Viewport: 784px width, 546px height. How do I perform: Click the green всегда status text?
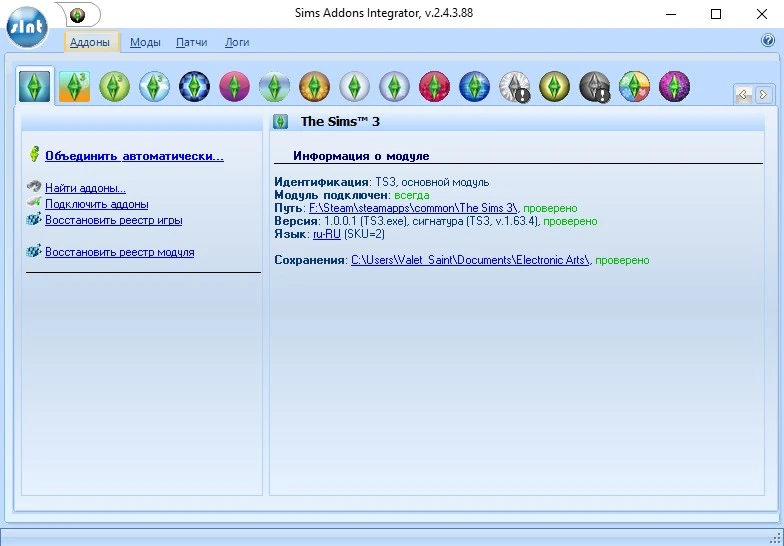412,195
